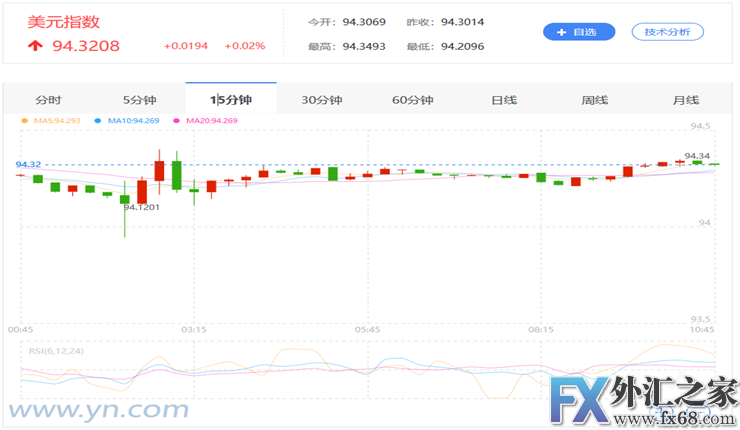Click the 00:45 time axis label

[x=20, y=329]
